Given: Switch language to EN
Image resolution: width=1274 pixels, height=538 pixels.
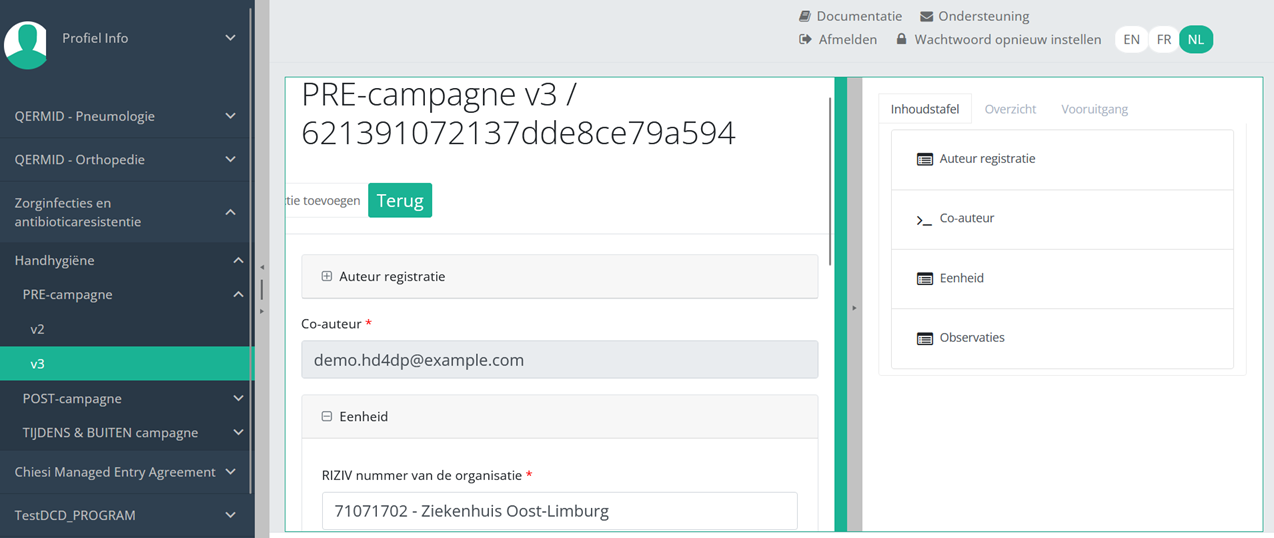Looking at the screenshot, I should coord(1131,39).
